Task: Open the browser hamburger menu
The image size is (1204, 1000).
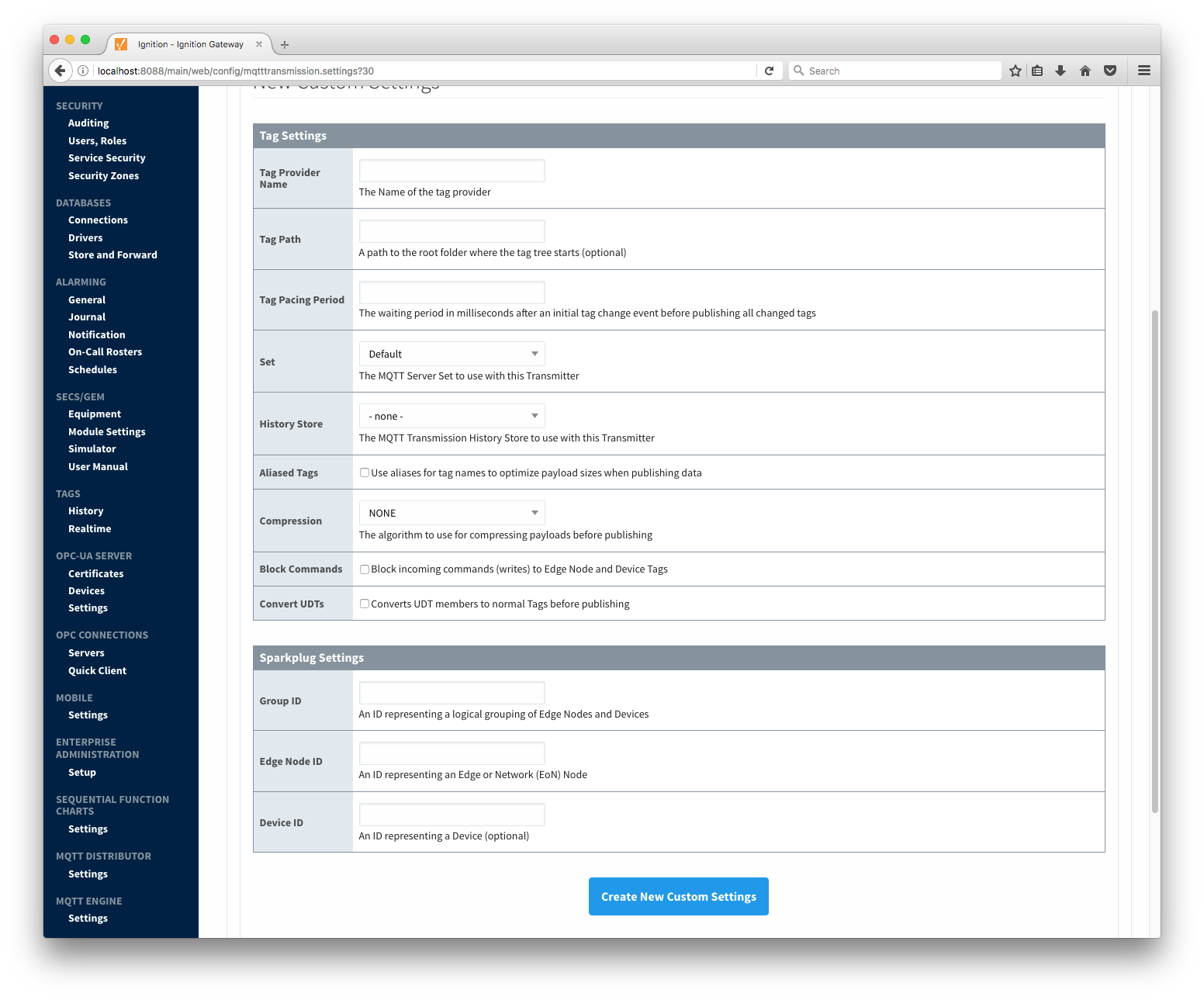Action: pos(1144,71)
